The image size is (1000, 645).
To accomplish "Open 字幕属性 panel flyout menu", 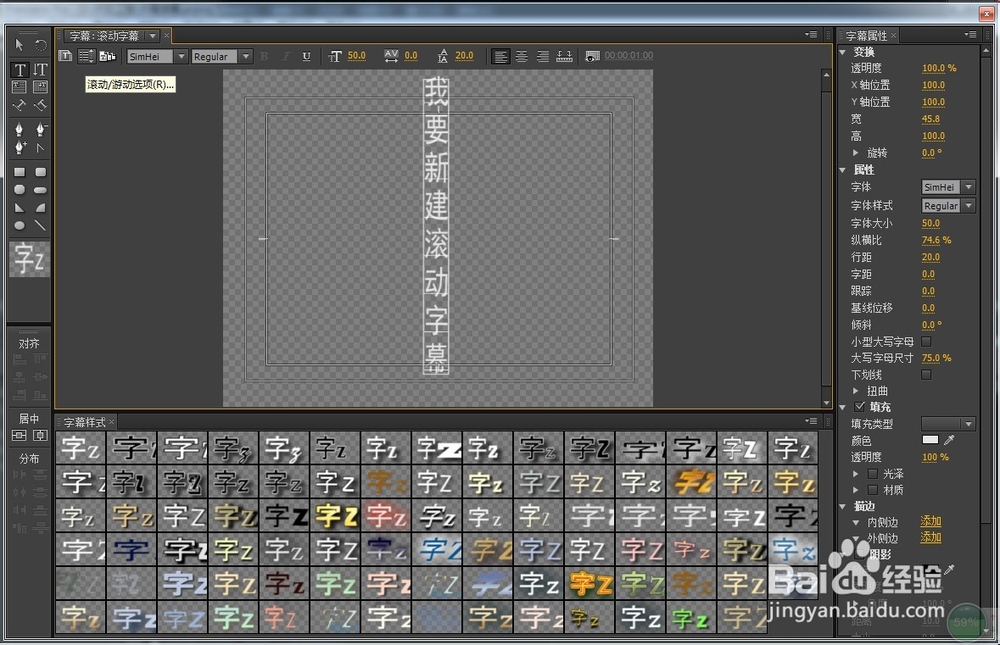I will pyautogui.click(x=971, y=34).
